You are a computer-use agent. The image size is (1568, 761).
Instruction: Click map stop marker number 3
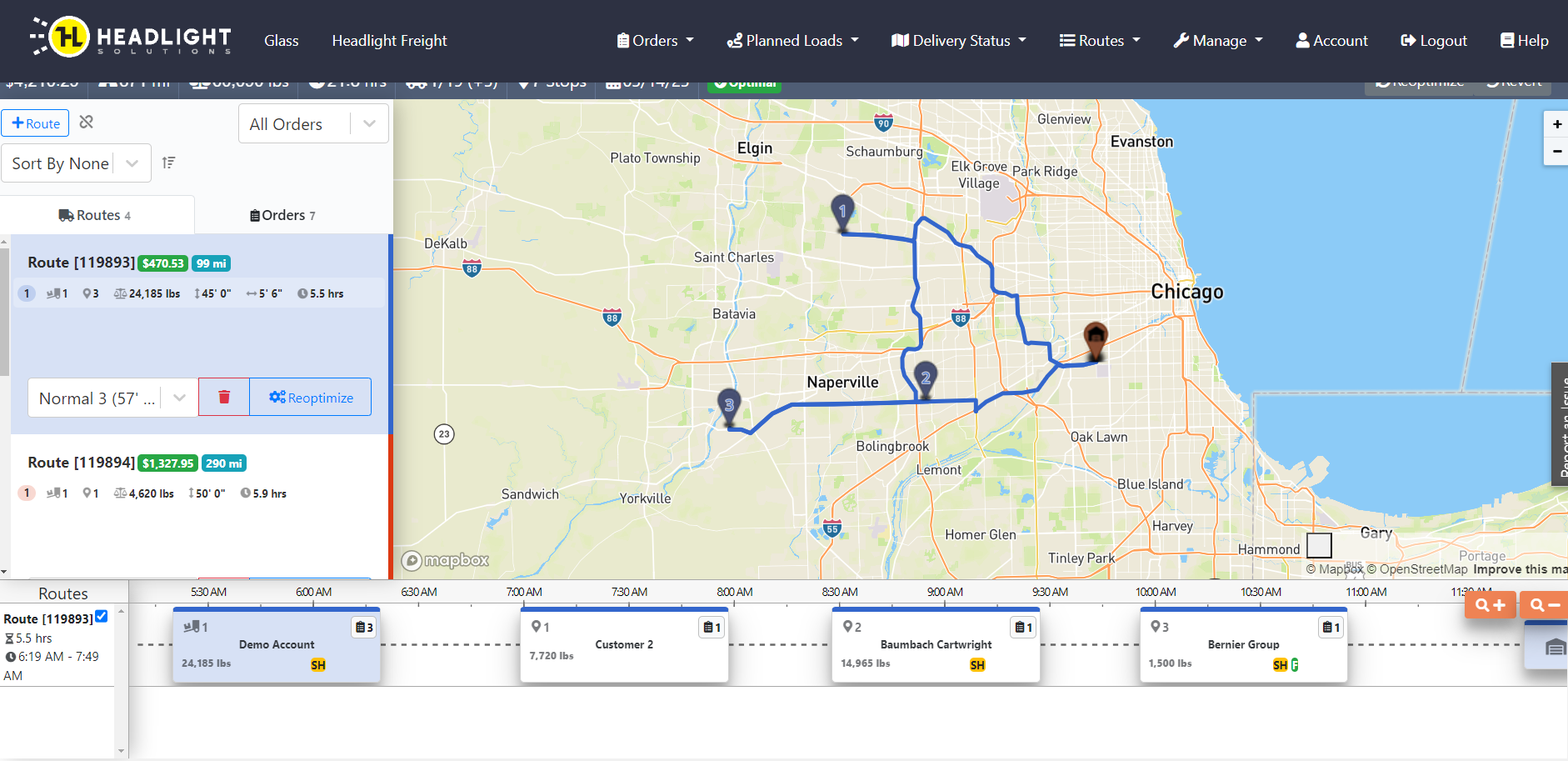point(729,407)
